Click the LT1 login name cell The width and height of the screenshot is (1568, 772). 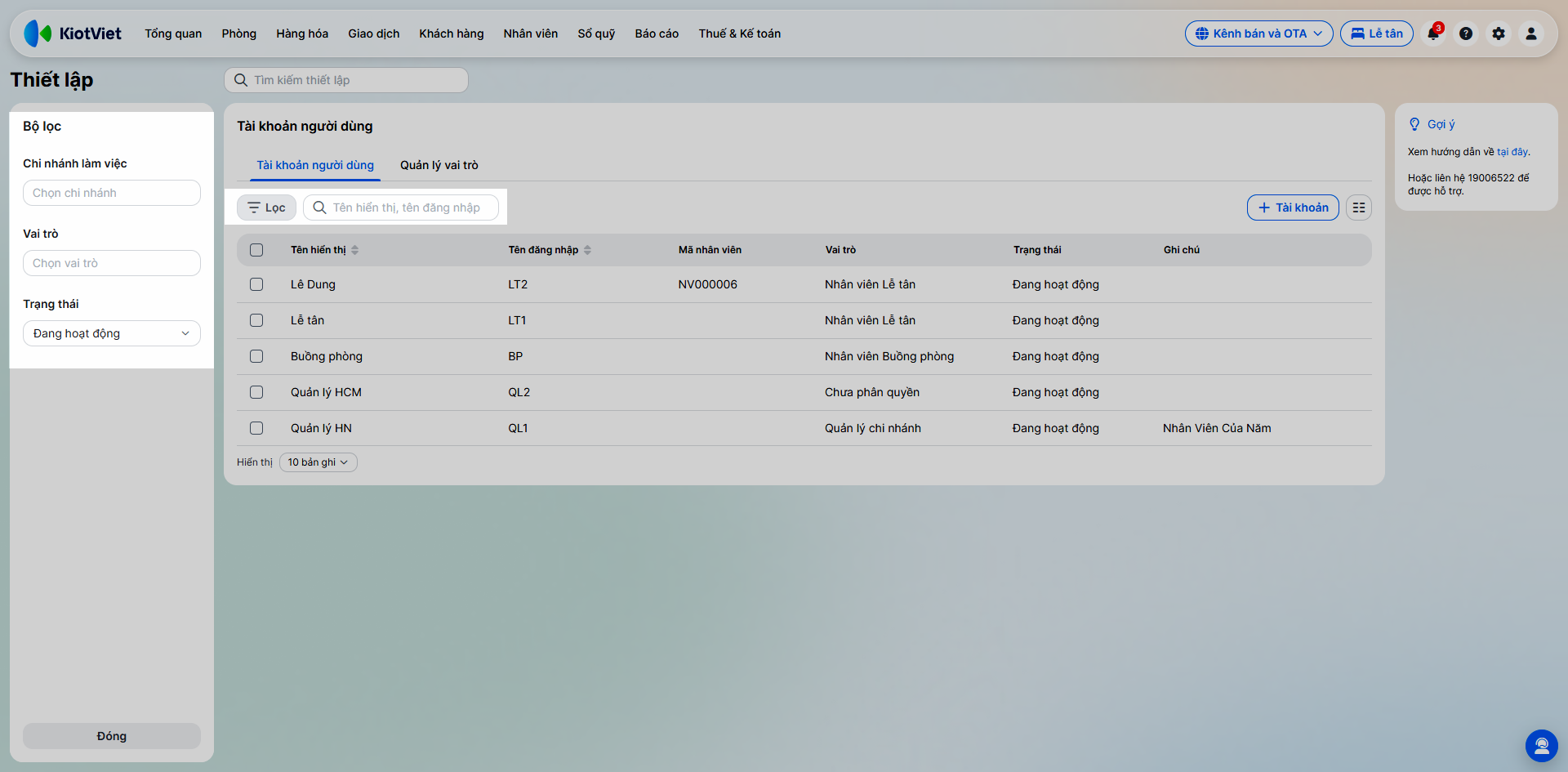(x=517, y=320)
